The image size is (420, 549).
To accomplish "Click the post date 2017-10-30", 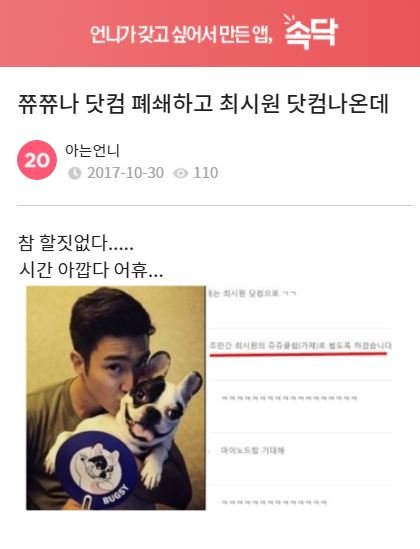I will [125, 173].
